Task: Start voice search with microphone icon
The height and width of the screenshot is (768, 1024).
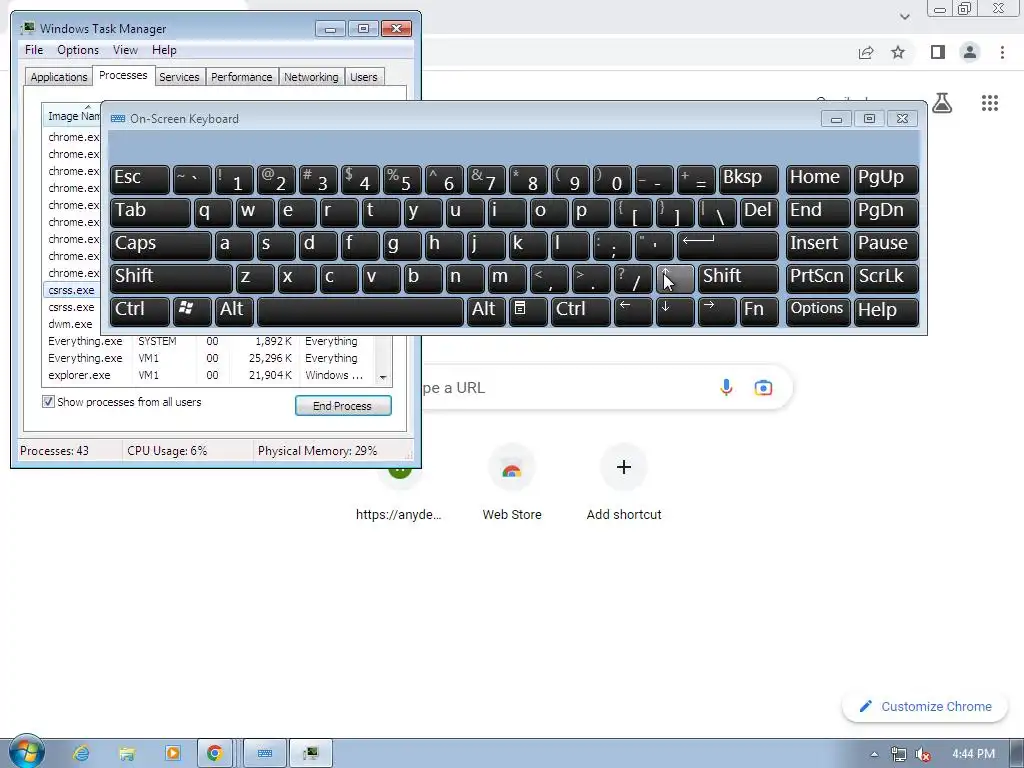Action: click(x=726, y=387)
